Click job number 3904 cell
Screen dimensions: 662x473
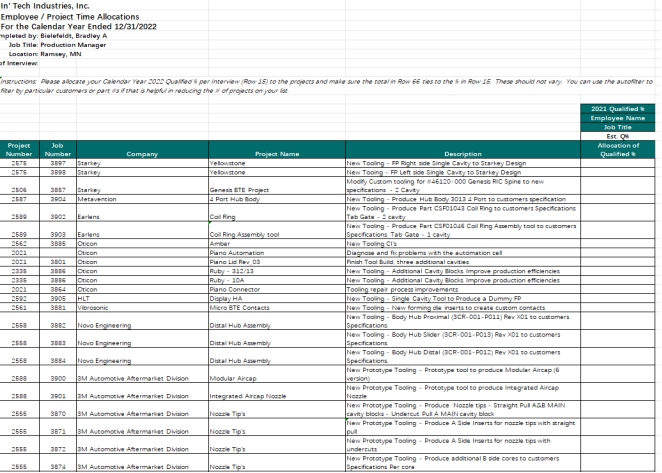tap(58, 199)
